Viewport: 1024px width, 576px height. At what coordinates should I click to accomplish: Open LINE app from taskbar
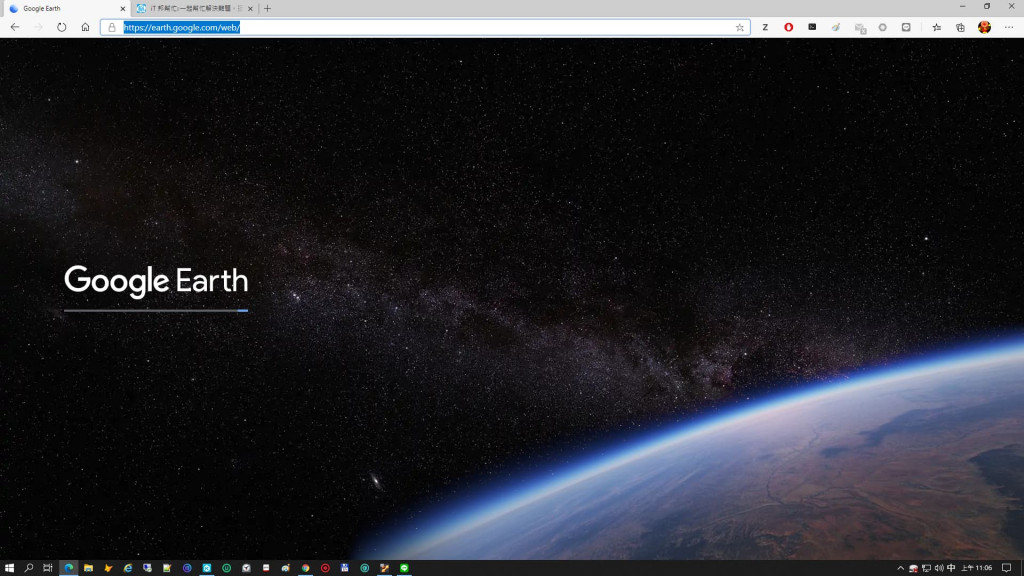pos(404,568)
